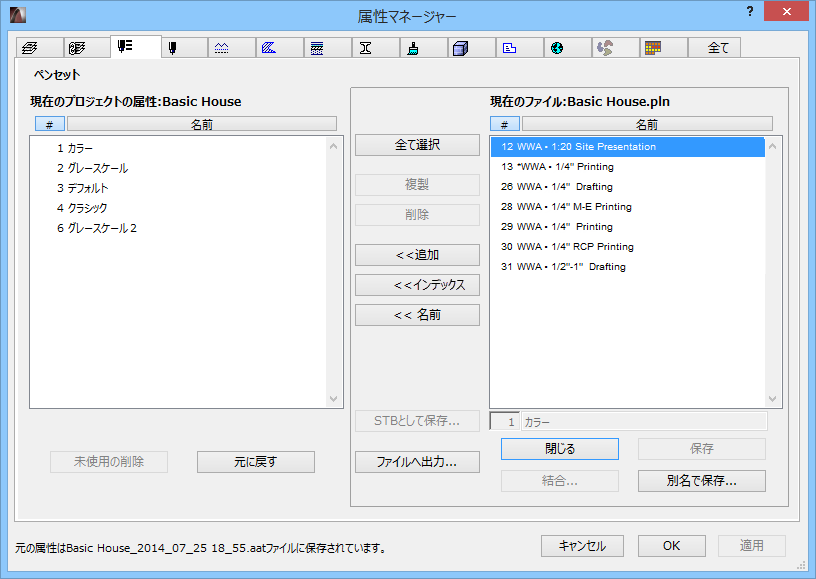Select pen set 3 デフォルト

click(178, 188)
